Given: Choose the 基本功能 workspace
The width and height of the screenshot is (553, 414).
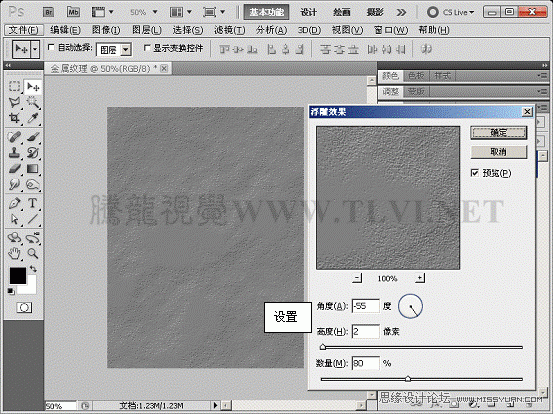Looking at the screenshot, I should (x=267, y=12).
